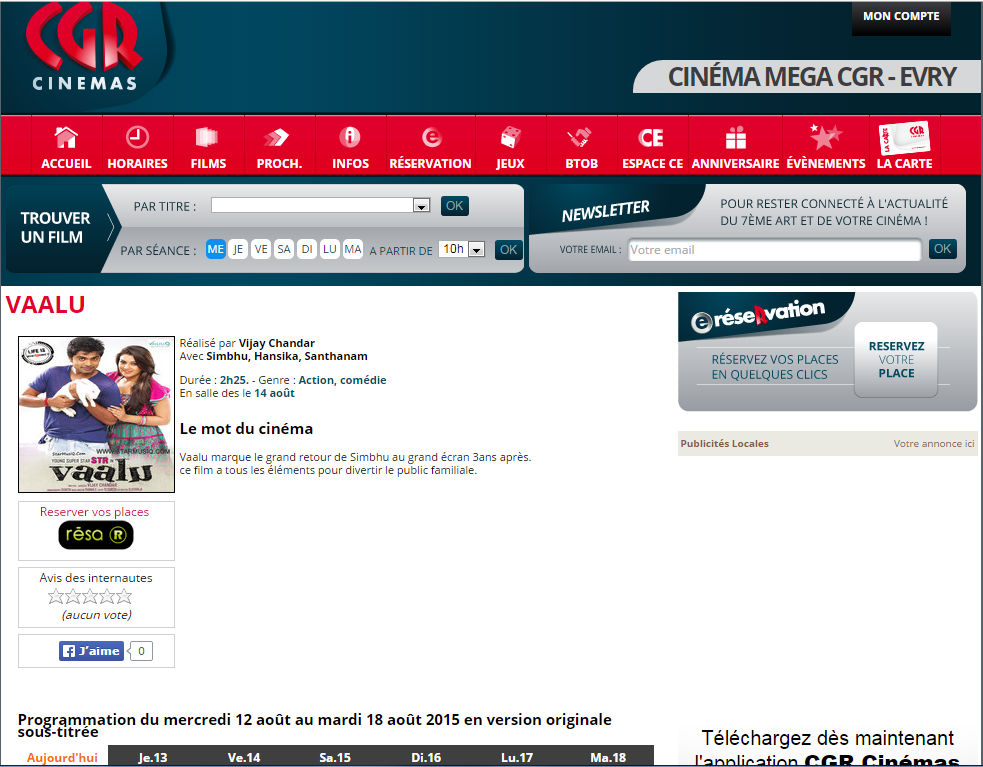This screenshot has height=767, width=983.
Task: Click the Cinéma Mega CGR - Evry heading
Action: 812,77
